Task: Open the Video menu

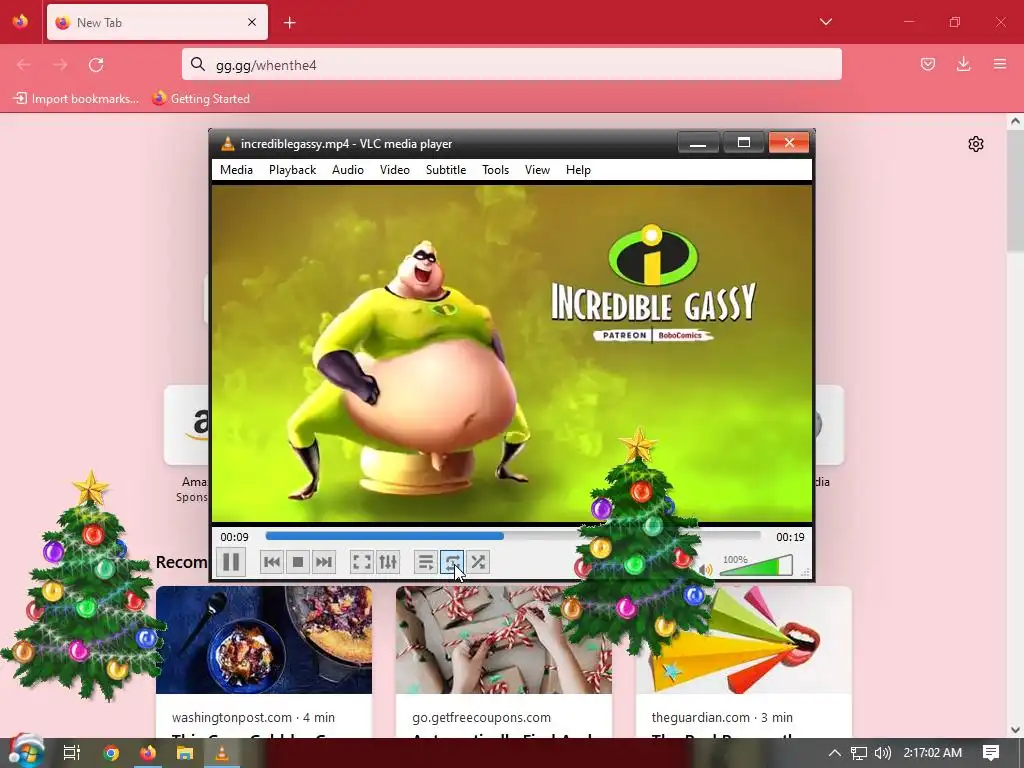Action: (x=394, y=170)
